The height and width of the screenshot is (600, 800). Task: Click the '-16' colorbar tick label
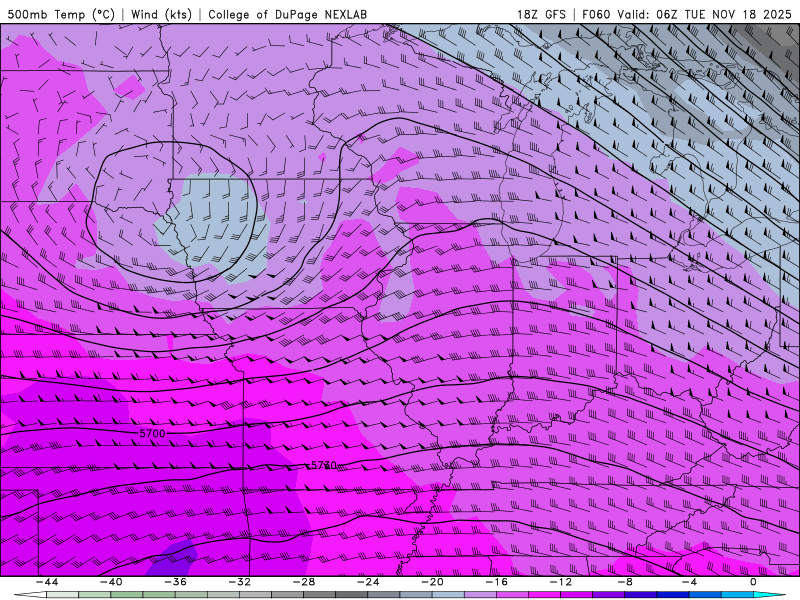[497, 582]
